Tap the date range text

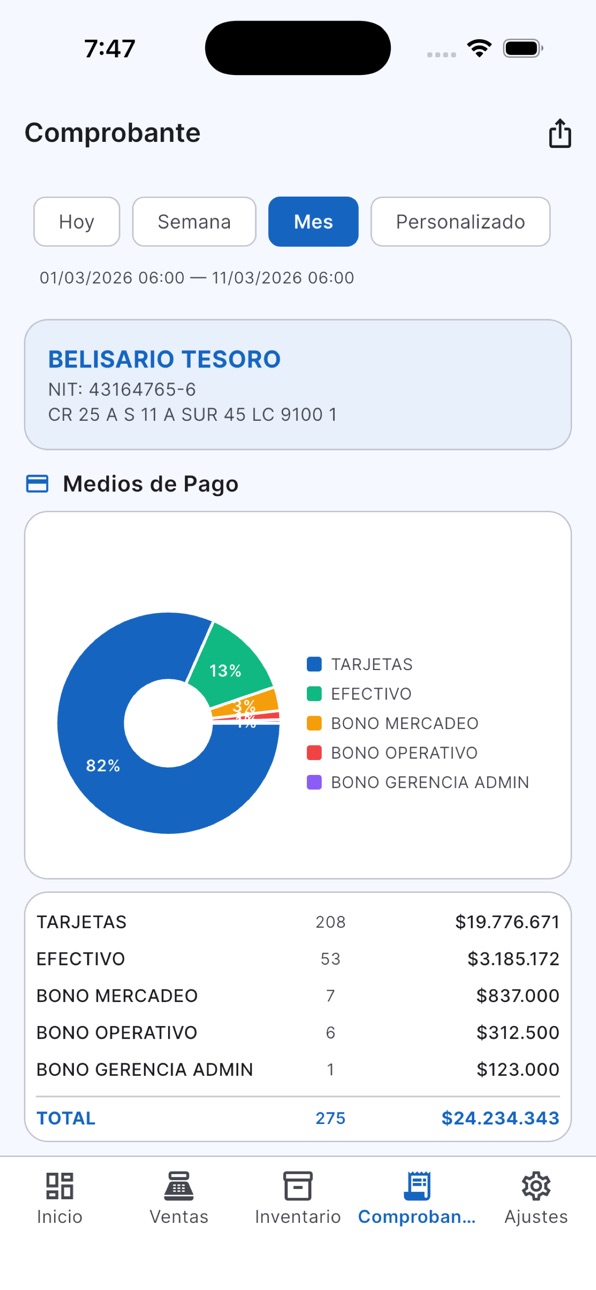coord(197,278)
